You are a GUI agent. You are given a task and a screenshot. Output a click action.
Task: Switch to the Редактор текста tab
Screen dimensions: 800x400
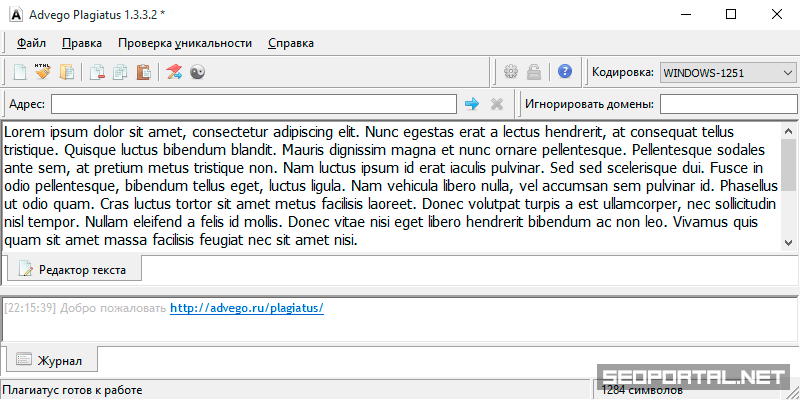click(x=75, y=269)
